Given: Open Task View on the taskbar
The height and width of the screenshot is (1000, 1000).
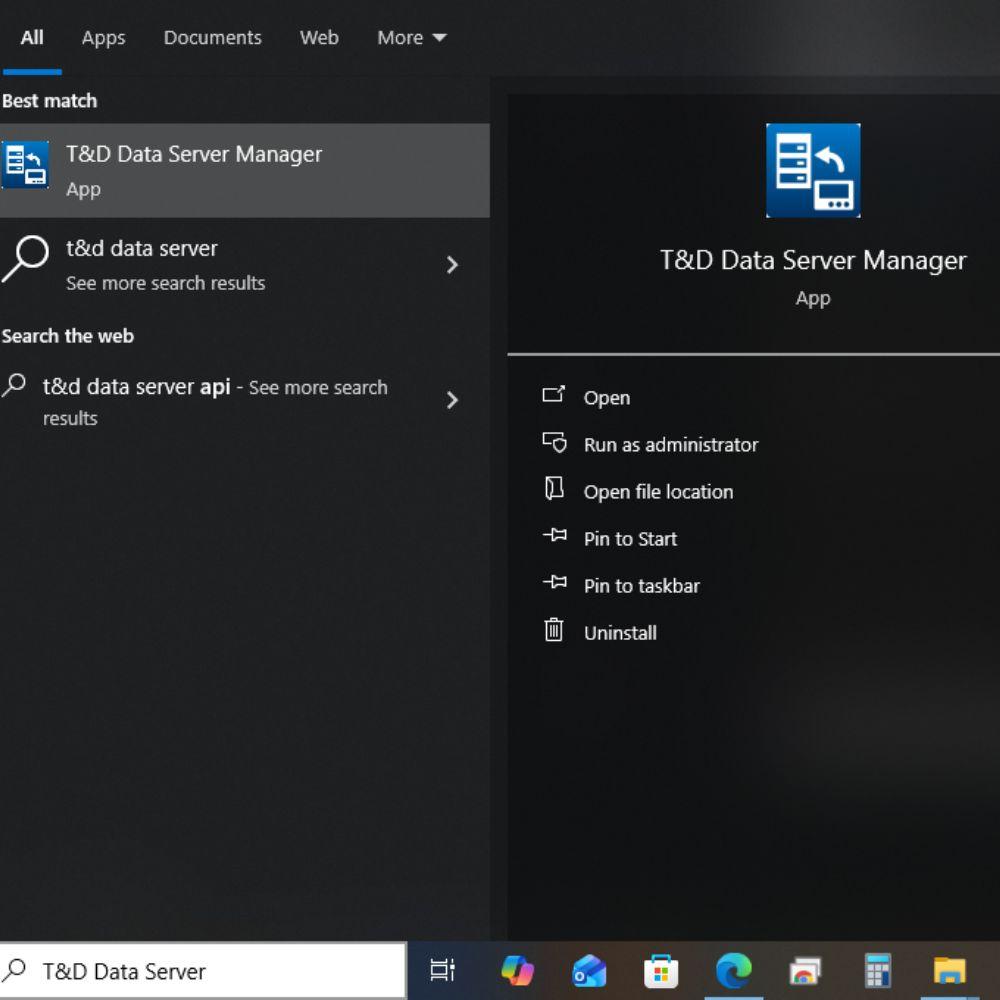Looking at the screenshot, I should [x=443, y=970].
